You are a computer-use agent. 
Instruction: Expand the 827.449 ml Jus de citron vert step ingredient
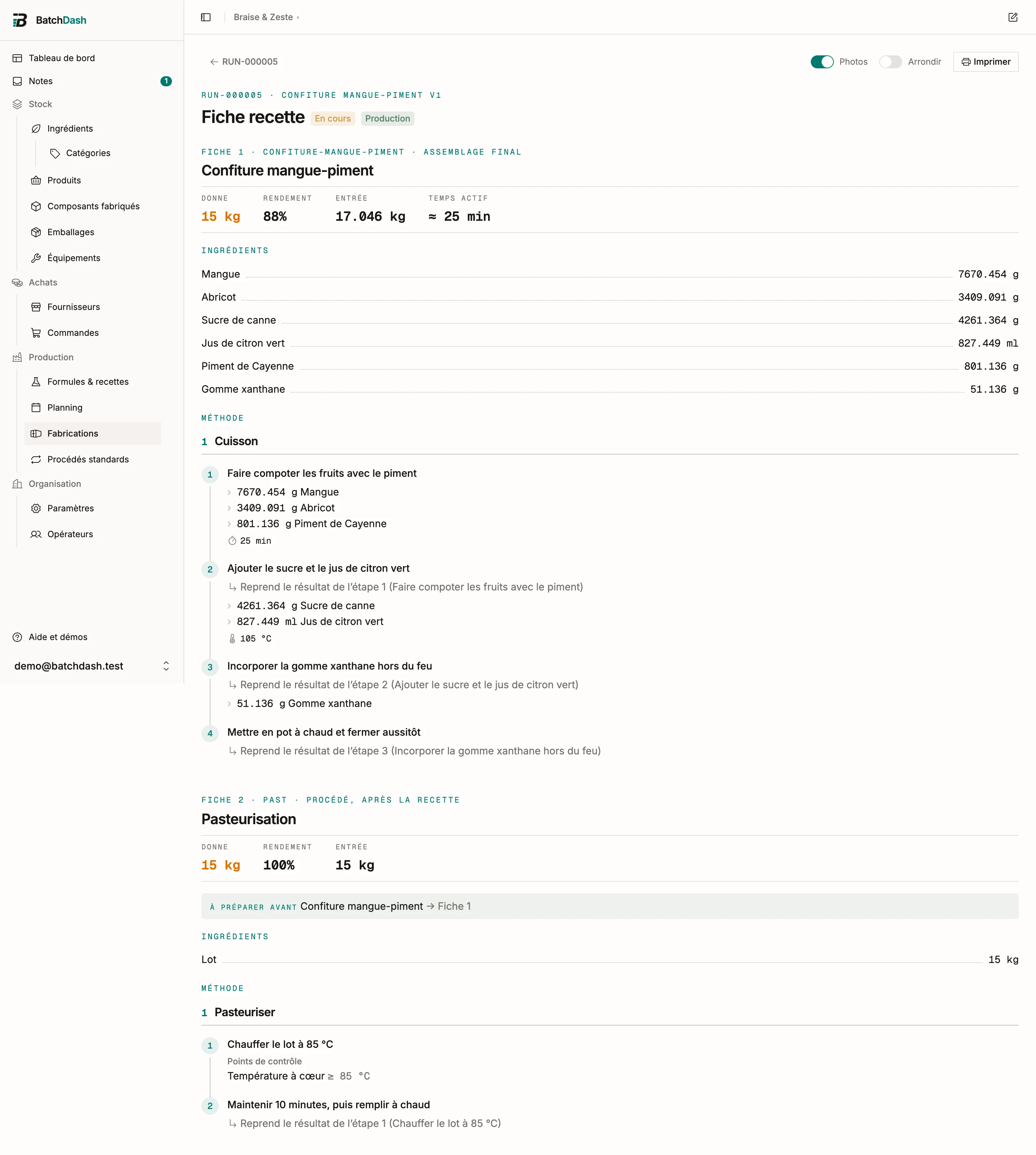coord(230,622)
